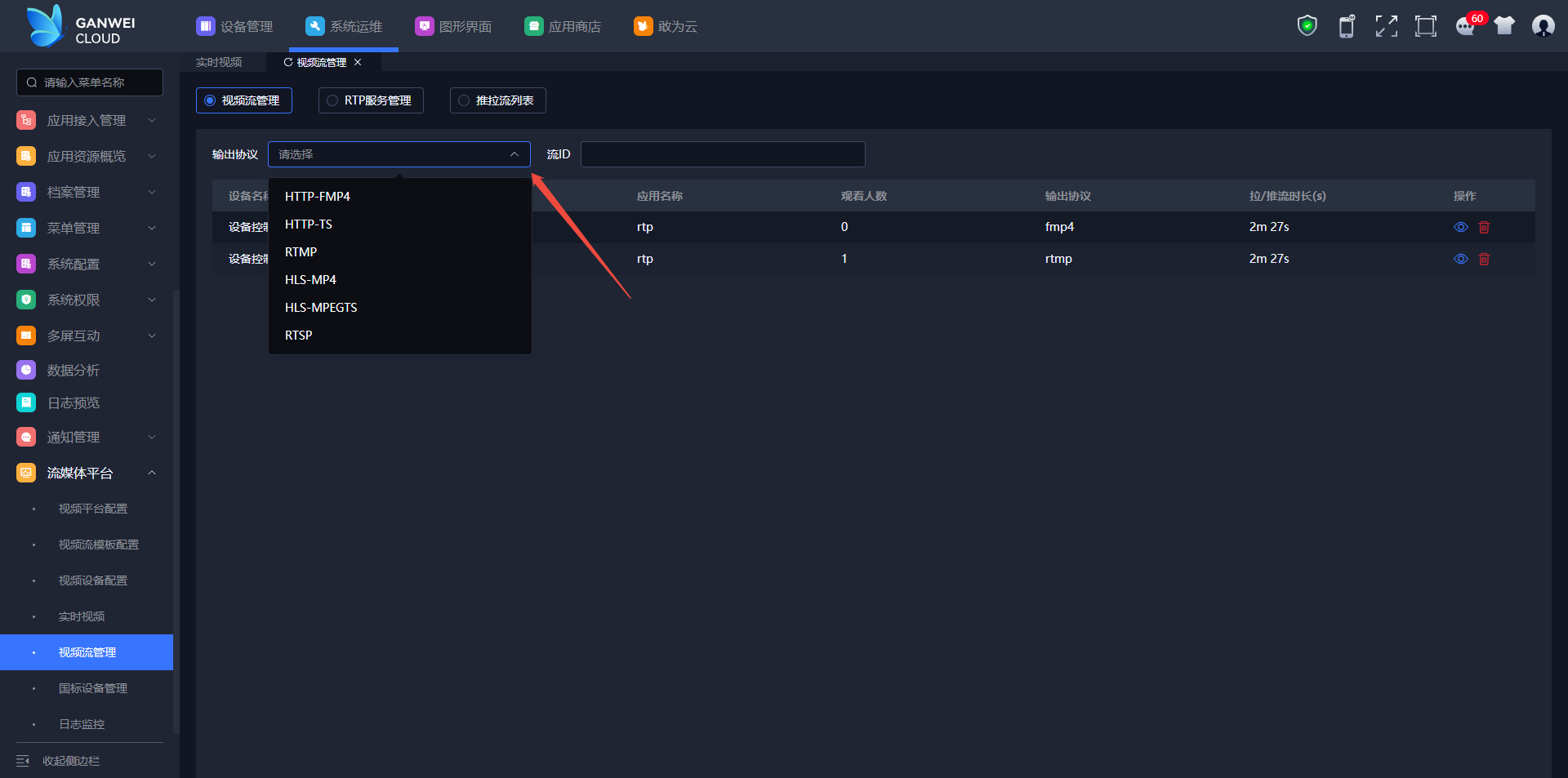
Task: Click the 通知管理 sidebar icon
Action: point(26,437)
